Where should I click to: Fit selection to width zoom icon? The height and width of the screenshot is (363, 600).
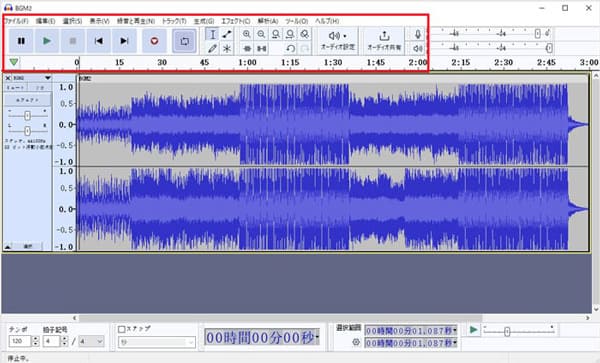276,34
